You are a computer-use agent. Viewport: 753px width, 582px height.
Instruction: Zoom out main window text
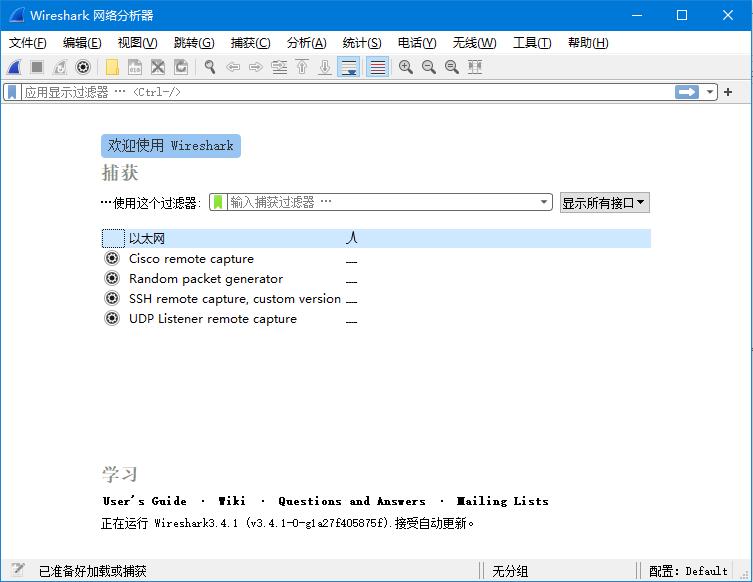pos(429,67)
